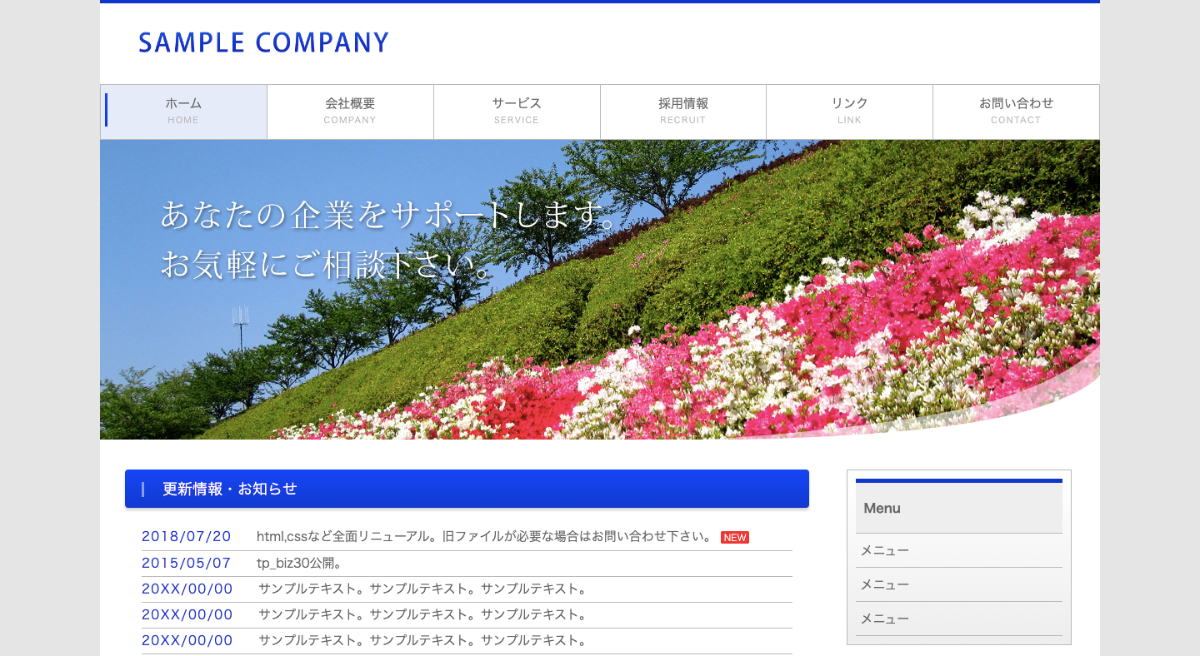1200x656 pixels.
Task: Open the 会社概要 company page
Action: 350,111
